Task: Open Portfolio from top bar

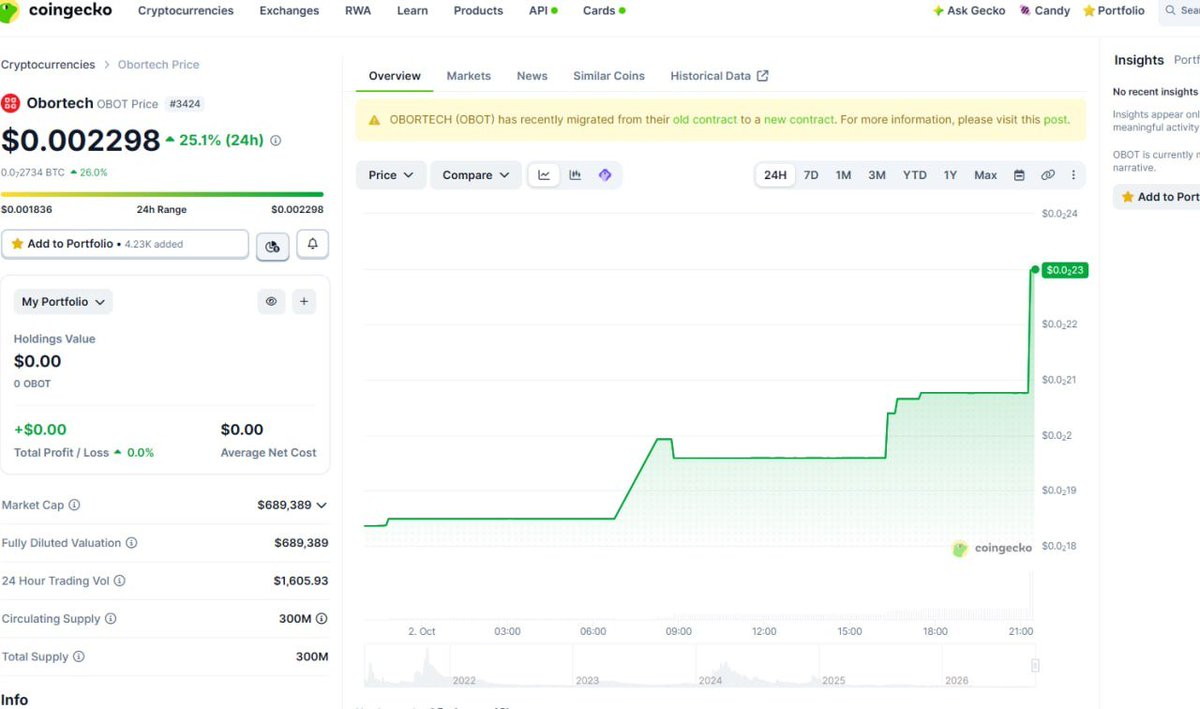Action: (x=1114, y=10)
